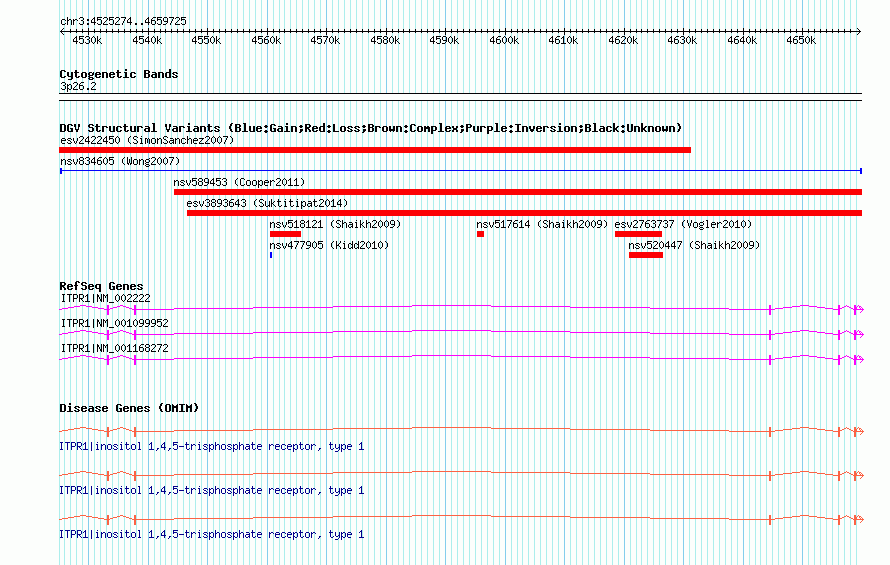Viewport: 890px width, 565px height.
Task: Open the nsv589453 (Cooper2011) variant label
Action: tap(239, 182)
